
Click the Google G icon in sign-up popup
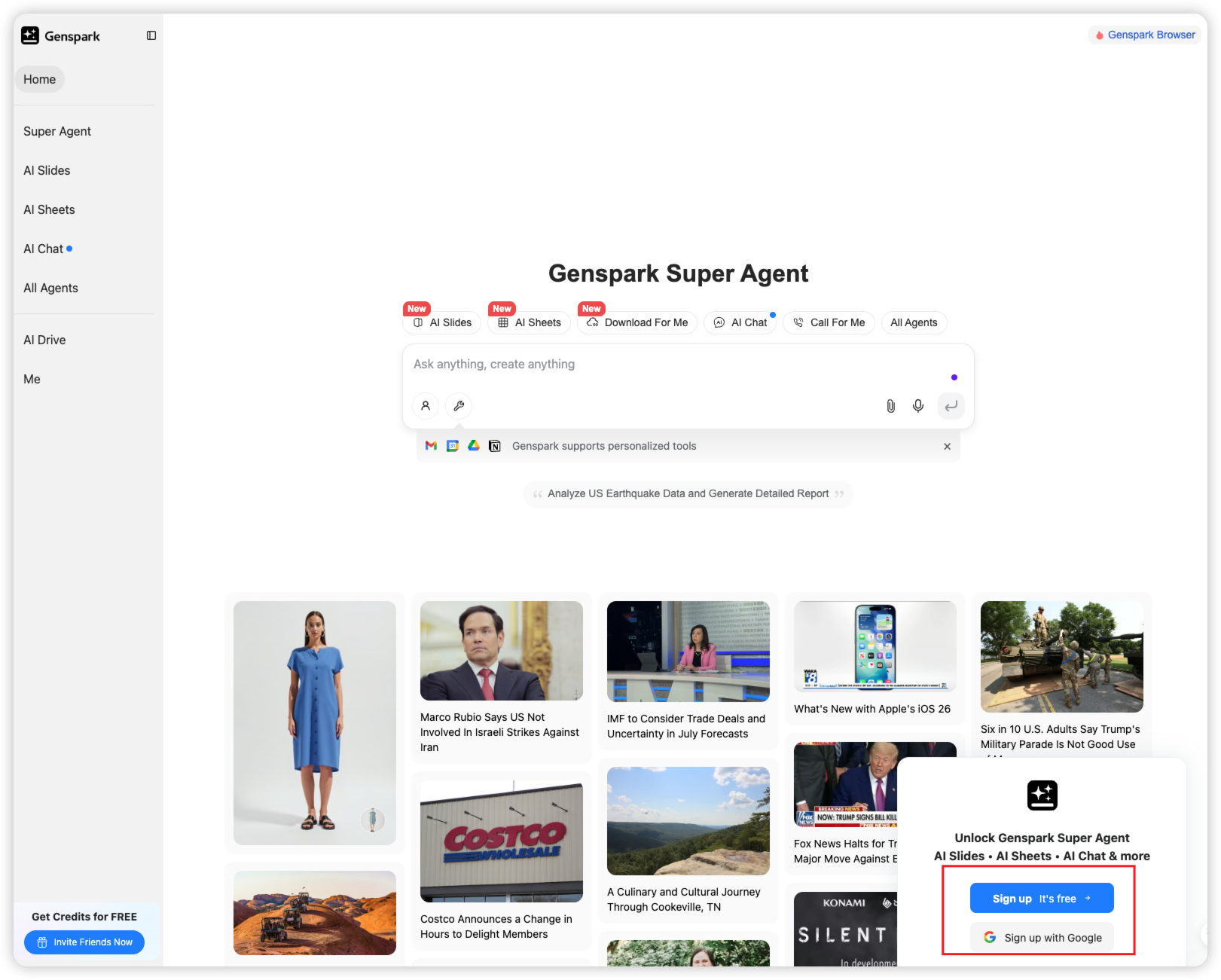pos(990,937)
